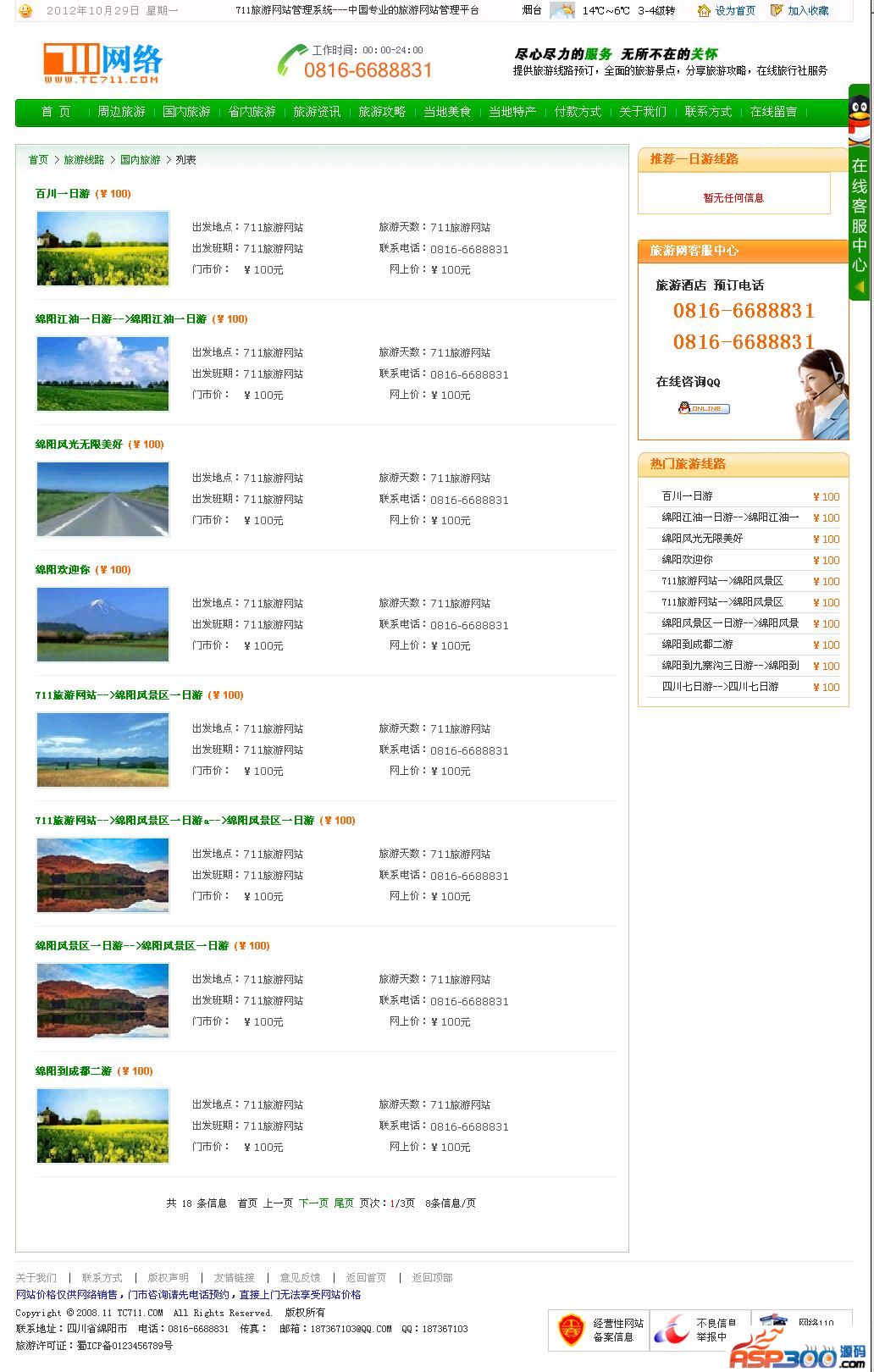The height and width of the screenshot is (1372, 874).
Task: Click the 绵阳江油一日游 blue sky thumbnail
Action: pyautogui.click(x=102, y=373)
